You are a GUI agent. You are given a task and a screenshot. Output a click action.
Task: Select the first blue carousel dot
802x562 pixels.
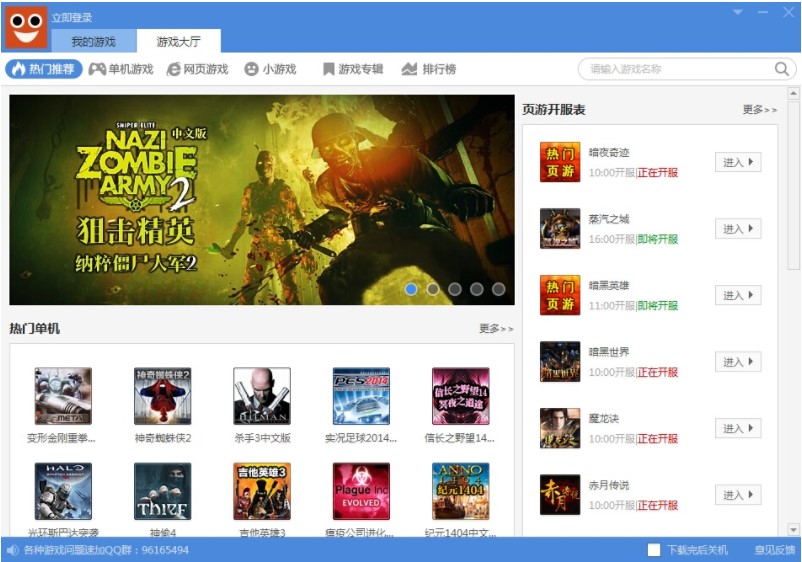point(411,289)
